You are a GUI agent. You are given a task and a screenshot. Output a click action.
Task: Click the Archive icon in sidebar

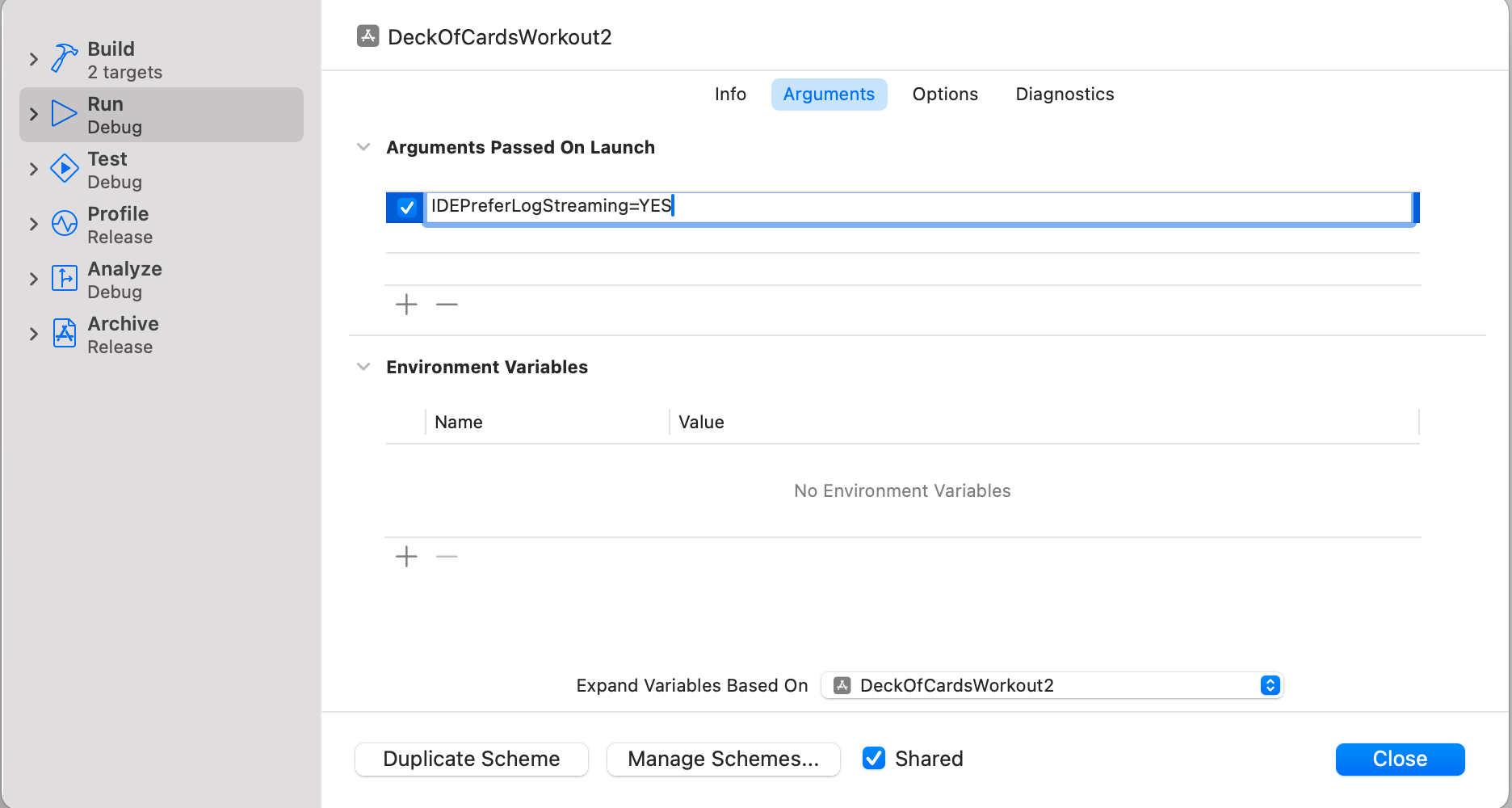pos(64,334)
